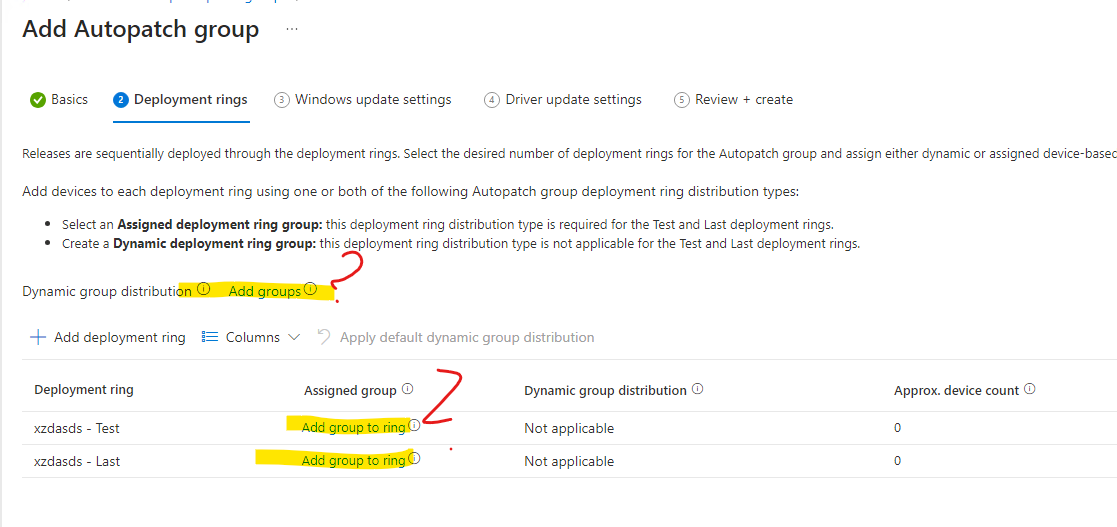Show info for Assigned group column
The height and width of the screenshot is (527, 1117).
(407, 389)
